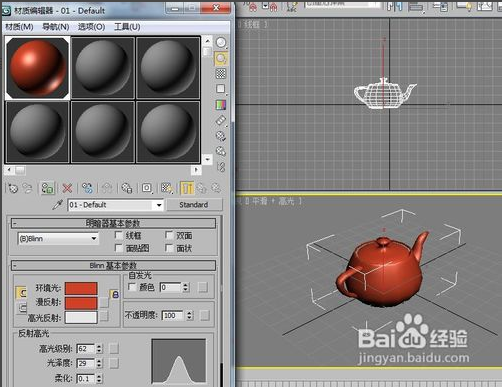Open the 导航(N) menu
Screen dimensions: 502x387
pos(55,27)
